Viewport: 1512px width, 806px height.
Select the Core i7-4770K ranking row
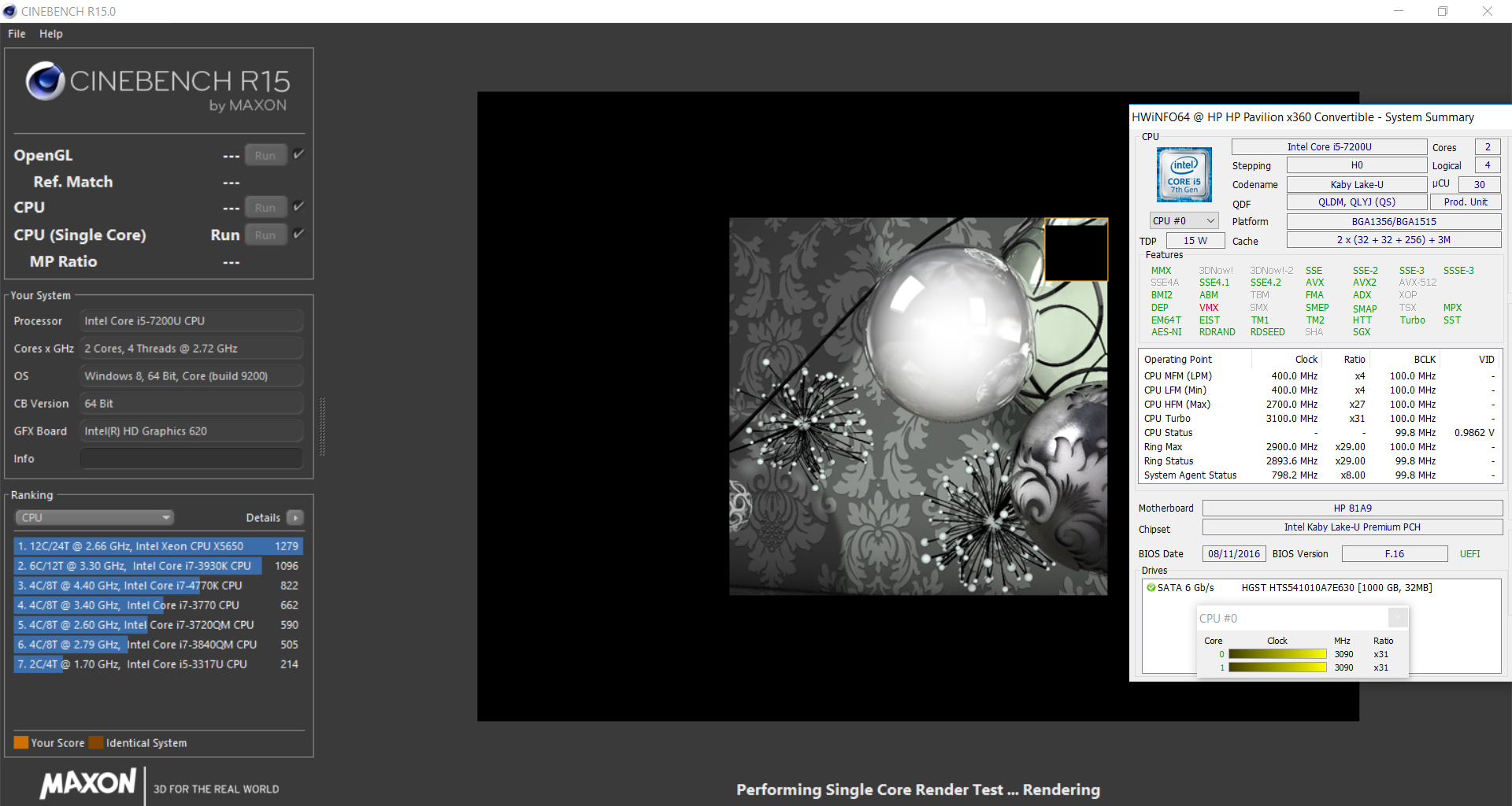click(x=158, y=586)
